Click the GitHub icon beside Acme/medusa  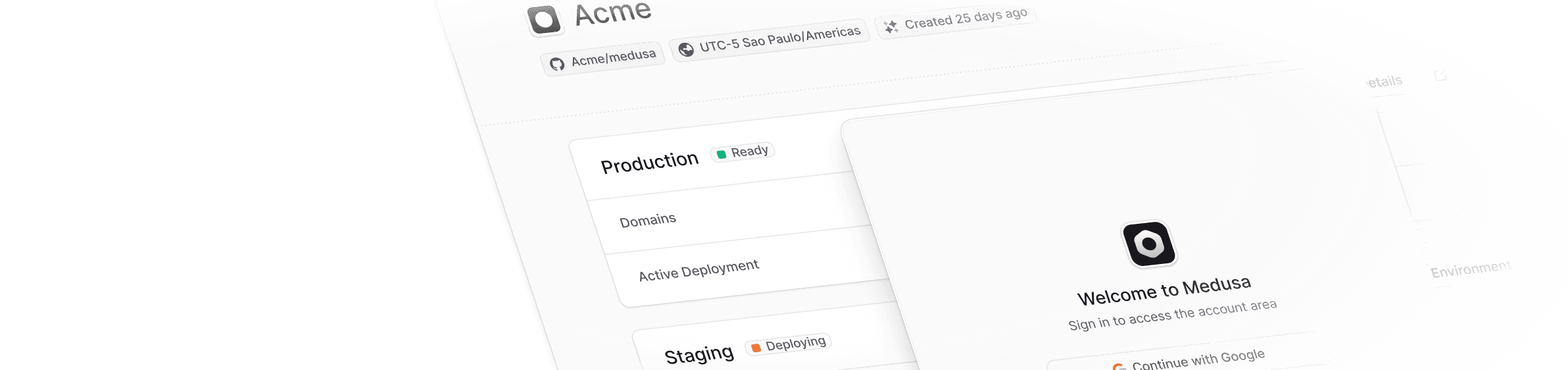(x=557, y=64)
